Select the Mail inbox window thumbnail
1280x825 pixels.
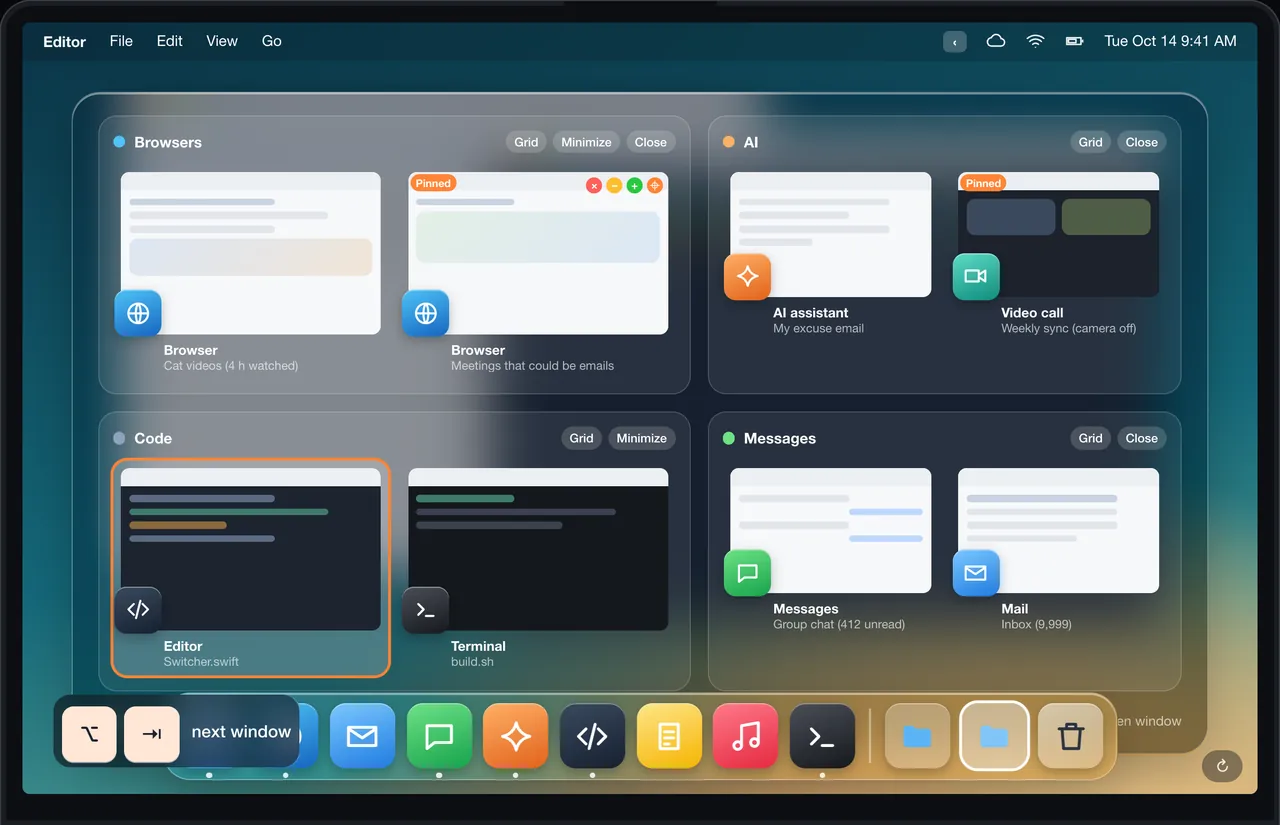1059,530
